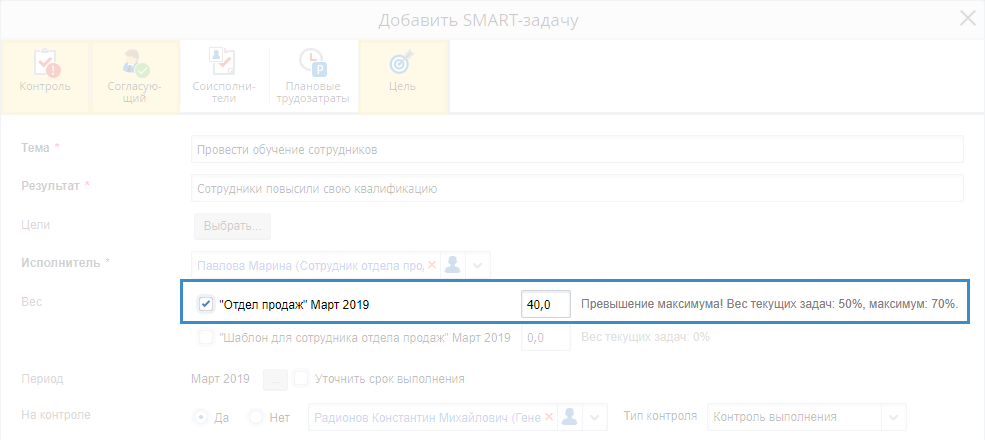Enable "Шаблон для сотрудника отдела продаж" checkbox
985x440 pixels.
(x=206, y=338)
